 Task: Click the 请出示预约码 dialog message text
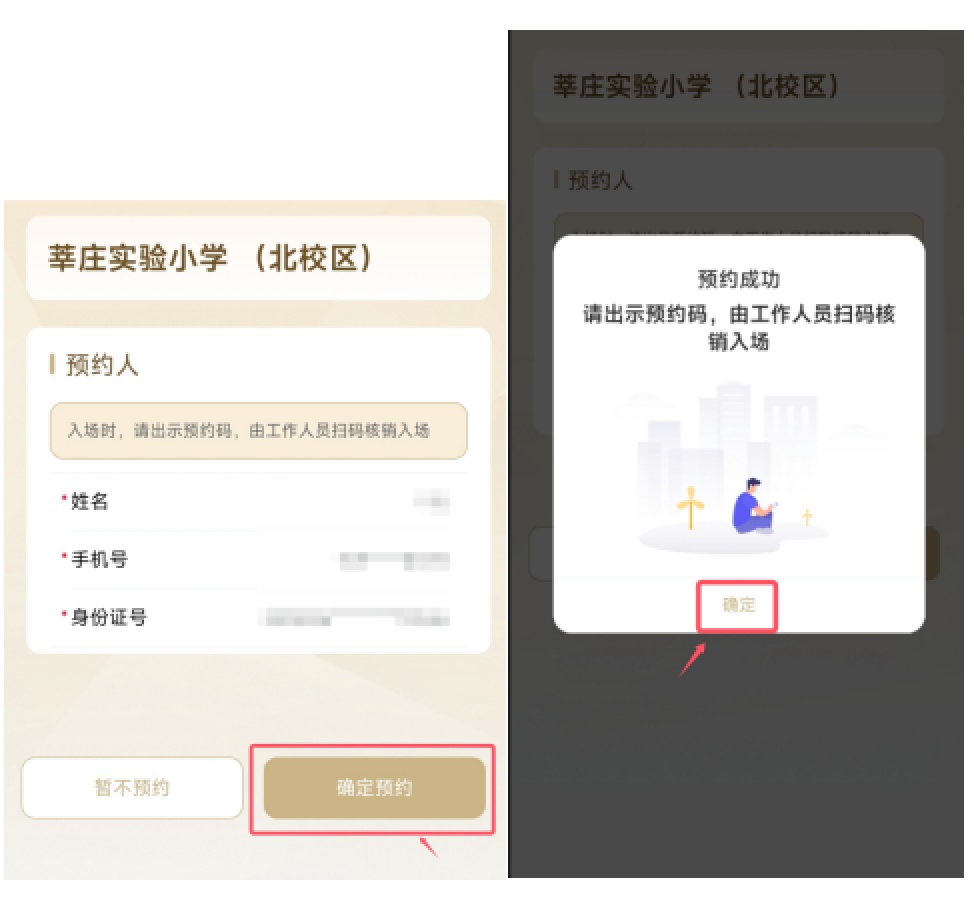click(x=739, y=327)
